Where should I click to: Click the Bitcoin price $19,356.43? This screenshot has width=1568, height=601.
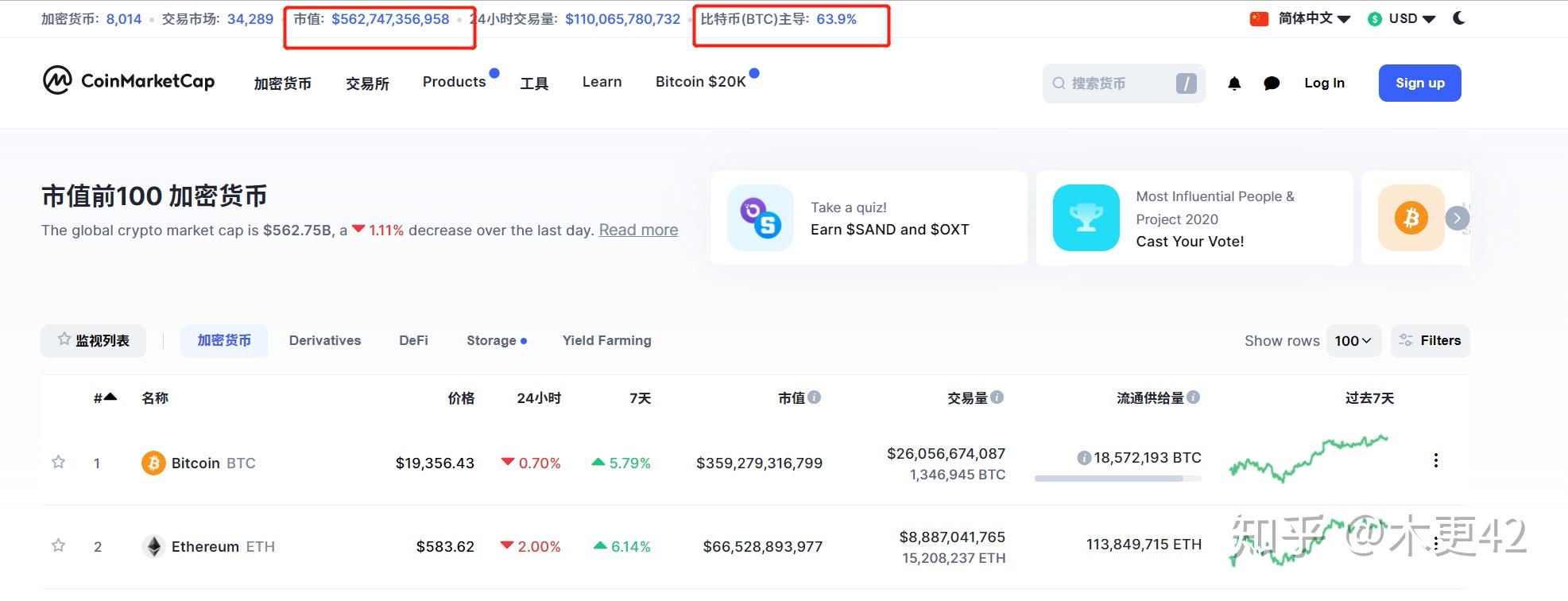tap(435, 463)
